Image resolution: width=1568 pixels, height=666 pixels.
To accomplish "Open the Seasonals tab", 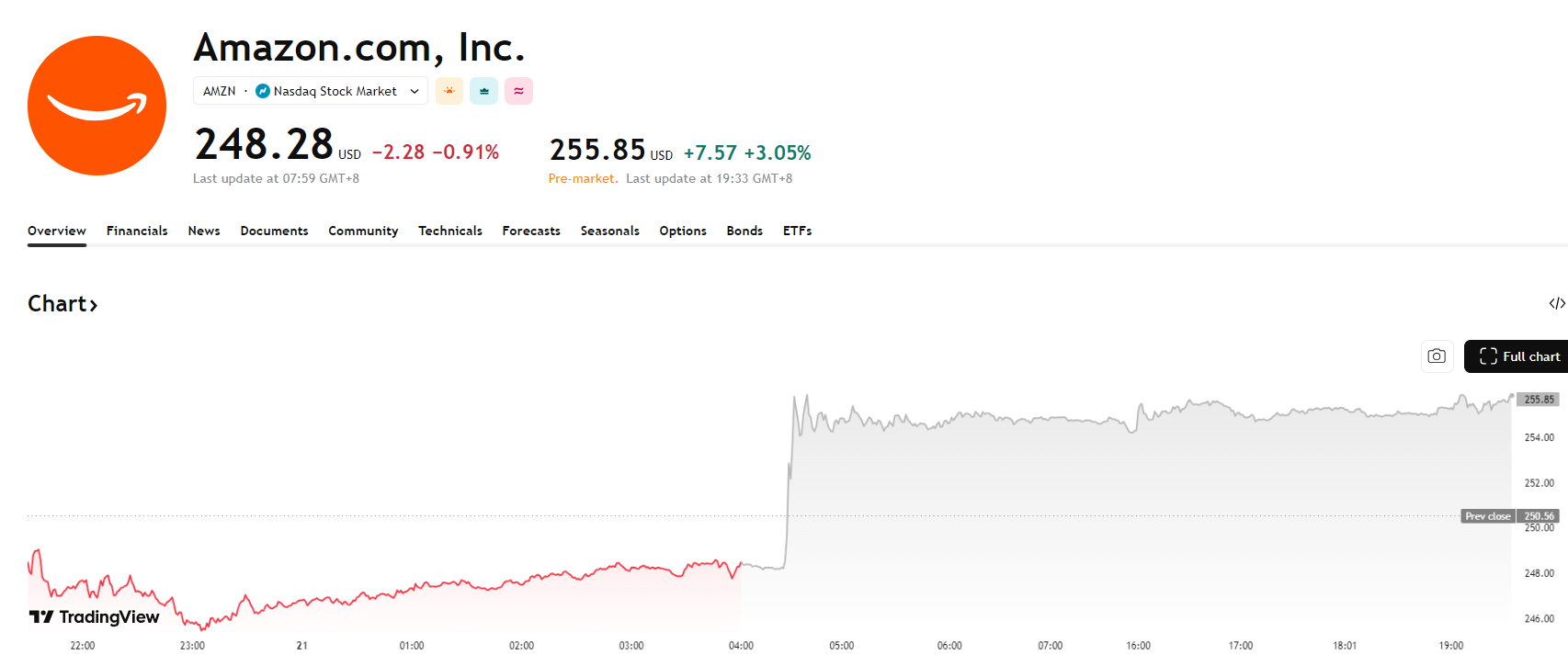I will 609,231.
